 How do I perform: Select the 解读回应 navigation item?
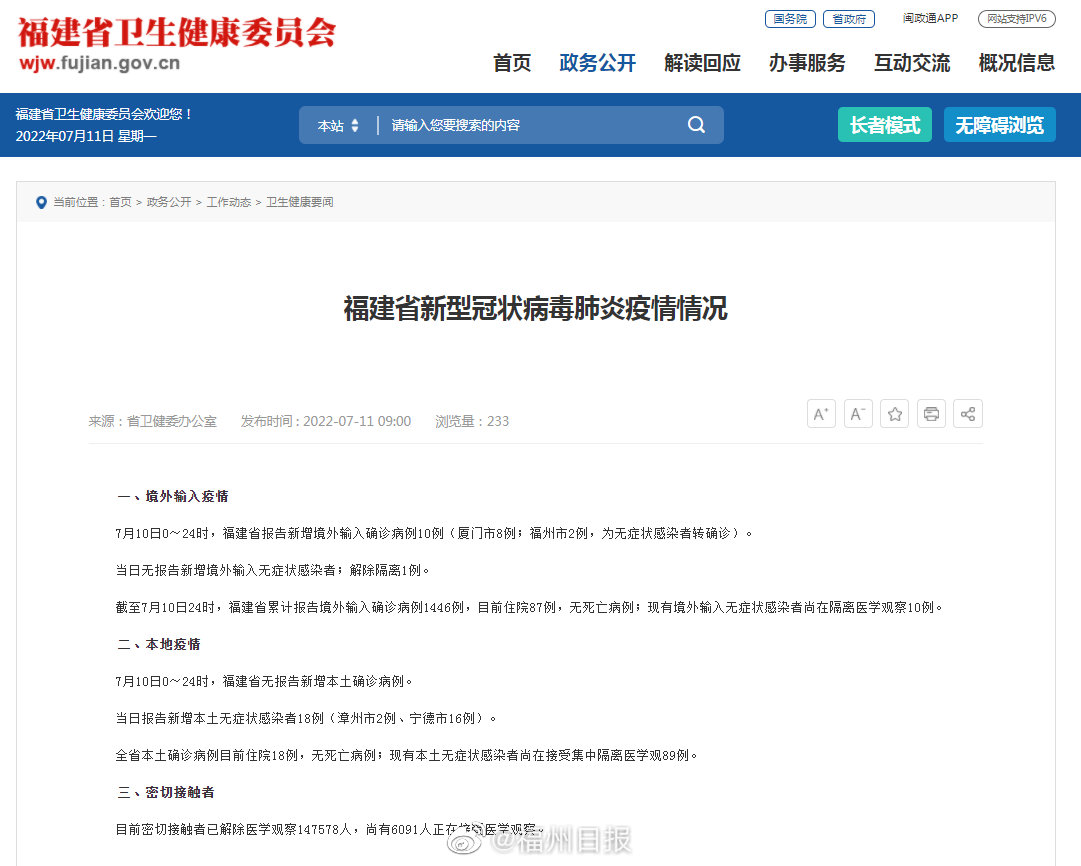click(702, 63)
